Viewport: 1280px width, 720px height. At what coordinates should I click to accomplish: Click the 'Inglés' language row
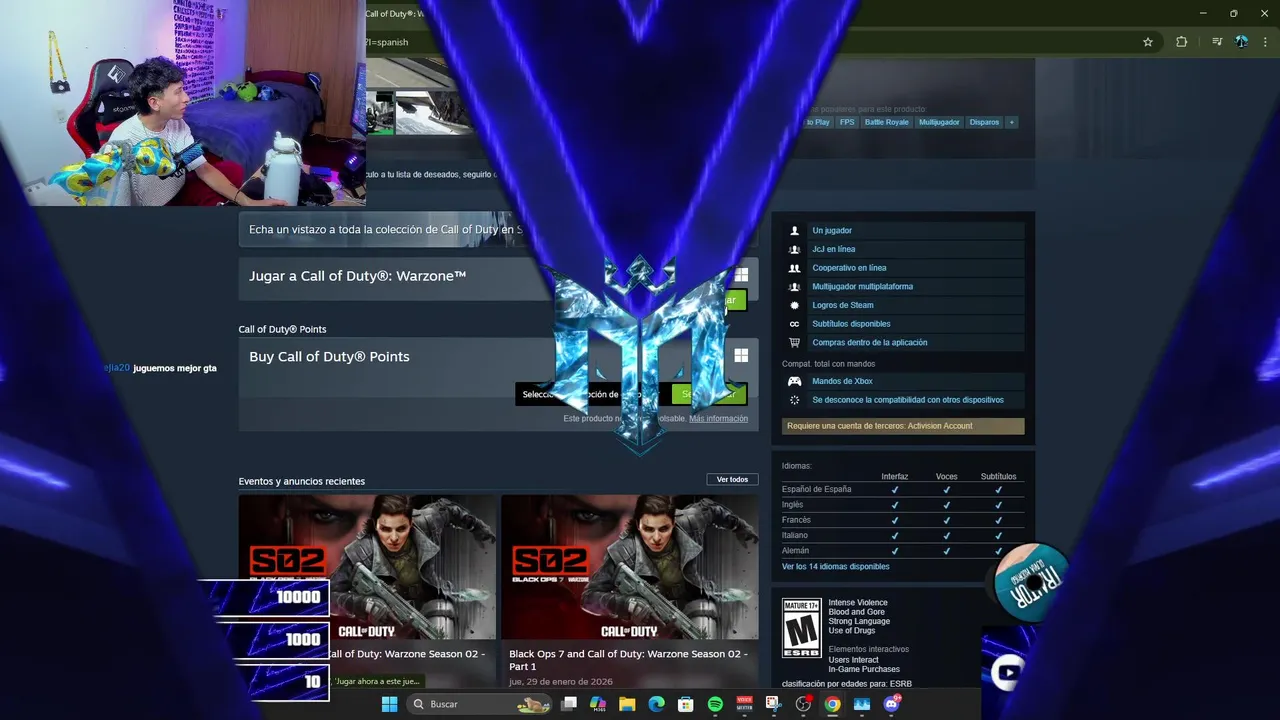click(903, 505)
